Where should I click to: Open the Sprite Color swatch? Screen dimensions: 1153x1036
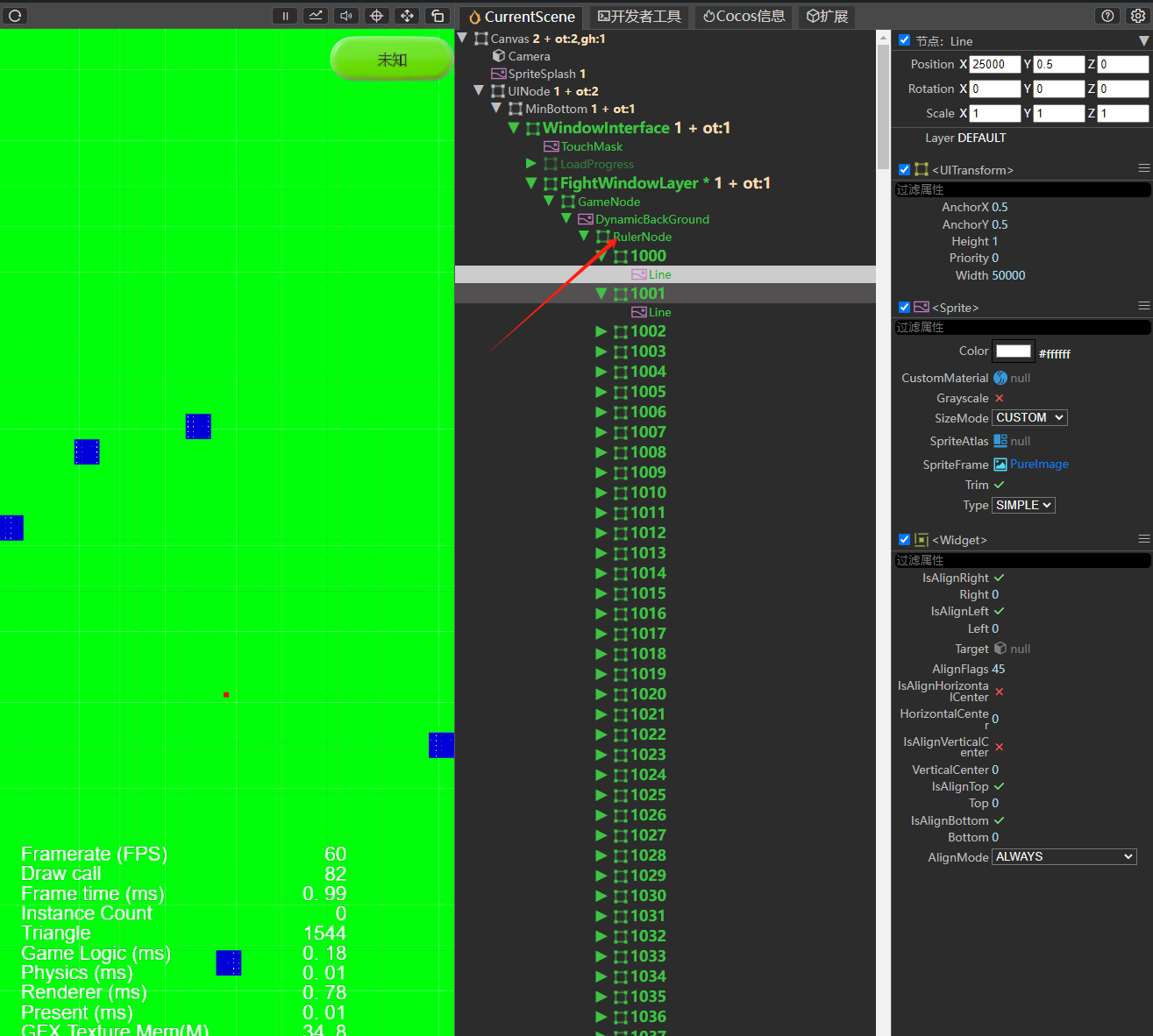click(x=1014, y=351)
